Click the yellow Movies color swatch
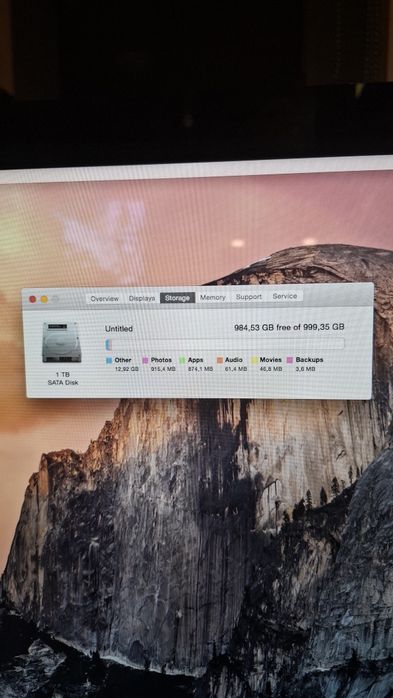 pos(254,360)
